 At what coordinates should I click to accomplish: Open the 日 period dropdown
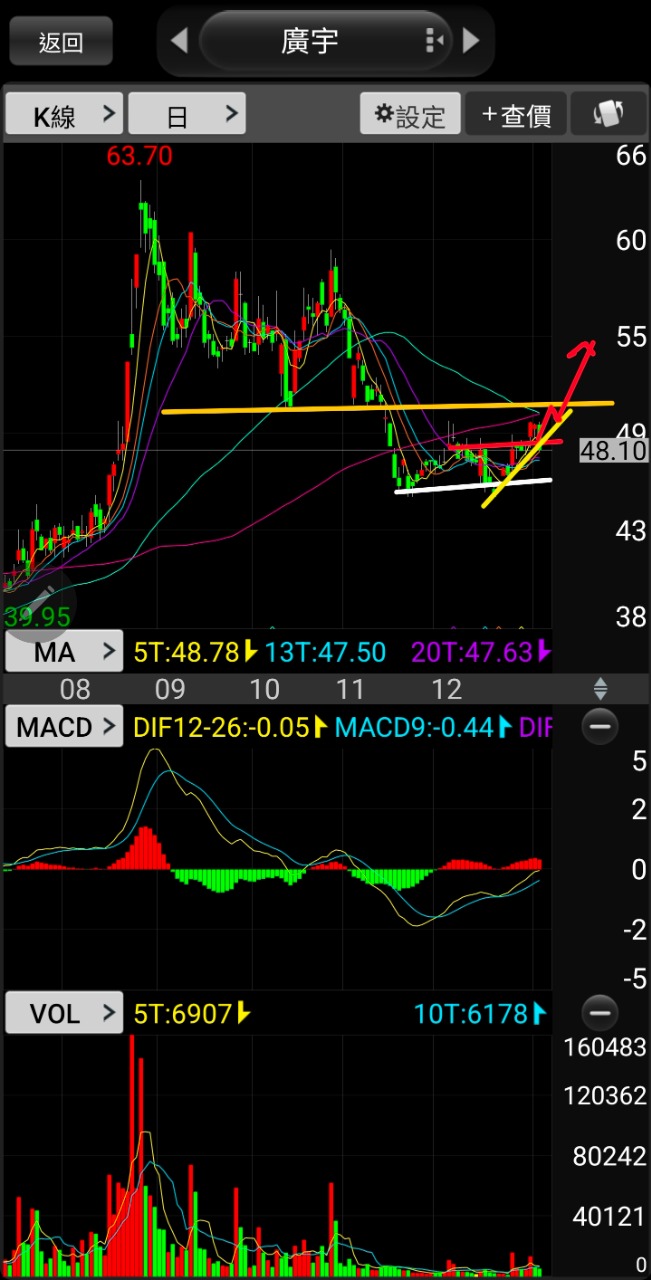[x=187, y=114]
